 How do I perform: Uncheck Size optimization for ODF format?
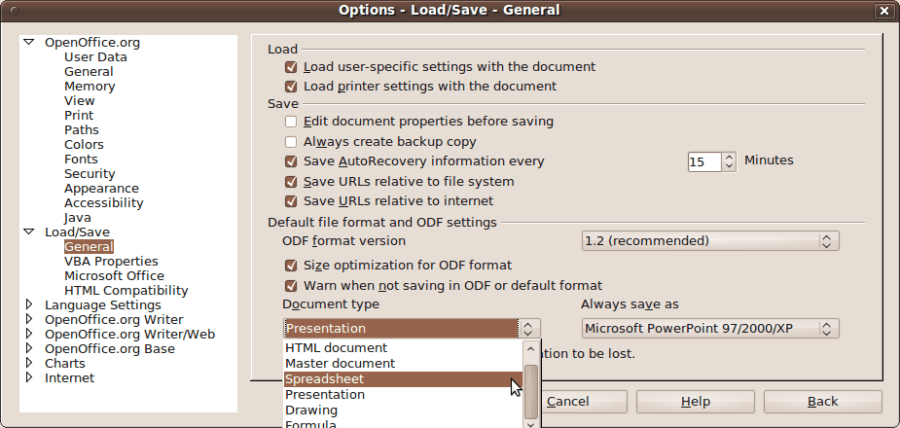pos(291,266)
